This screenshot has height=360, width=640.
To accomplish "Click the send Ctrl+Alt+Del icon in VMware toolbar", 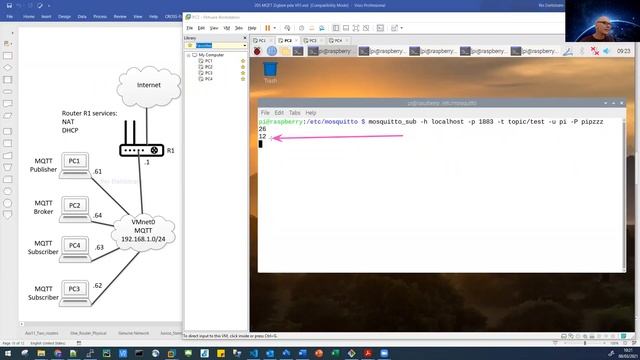I will pyautogui.click(x=287, y=28).
